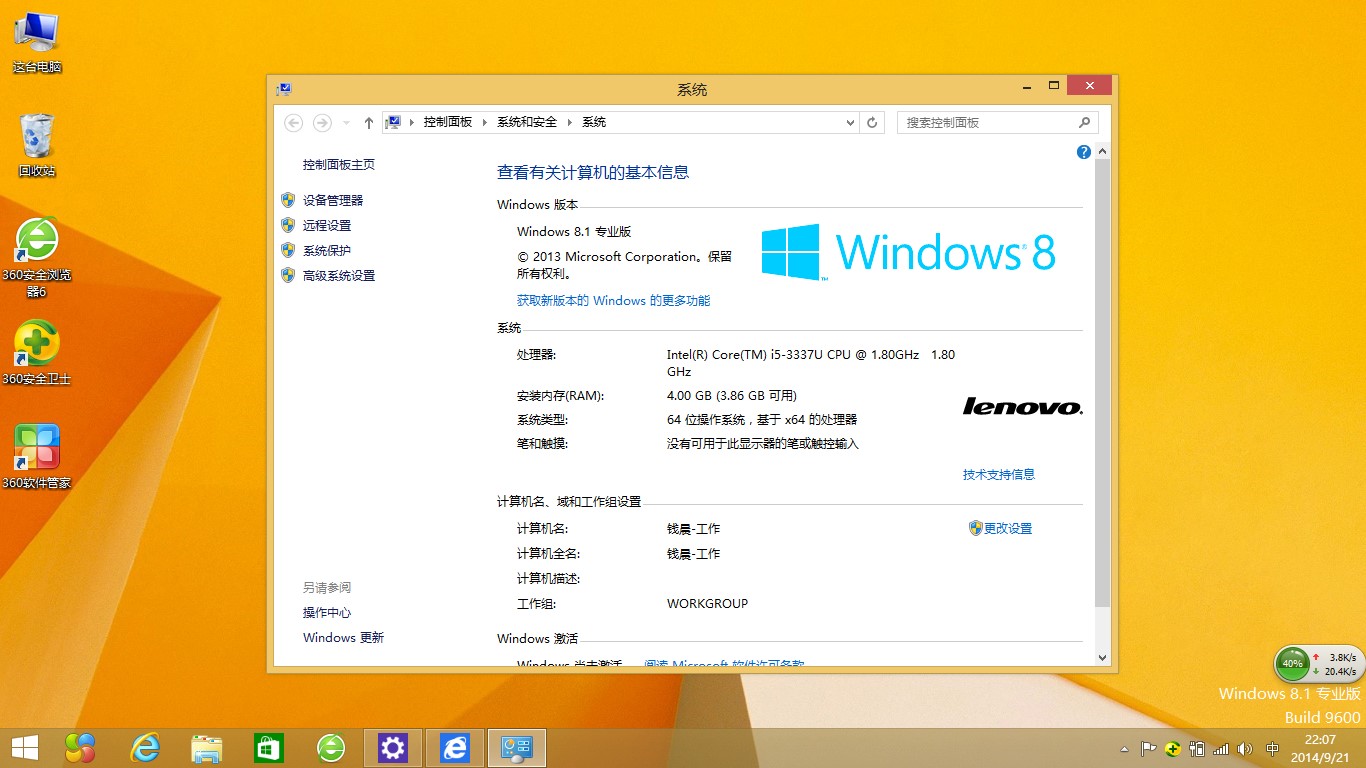The height and width of the screenshot is (768, 1366).
Task: Click the 更改设置 link
Action: [1007, 528]
